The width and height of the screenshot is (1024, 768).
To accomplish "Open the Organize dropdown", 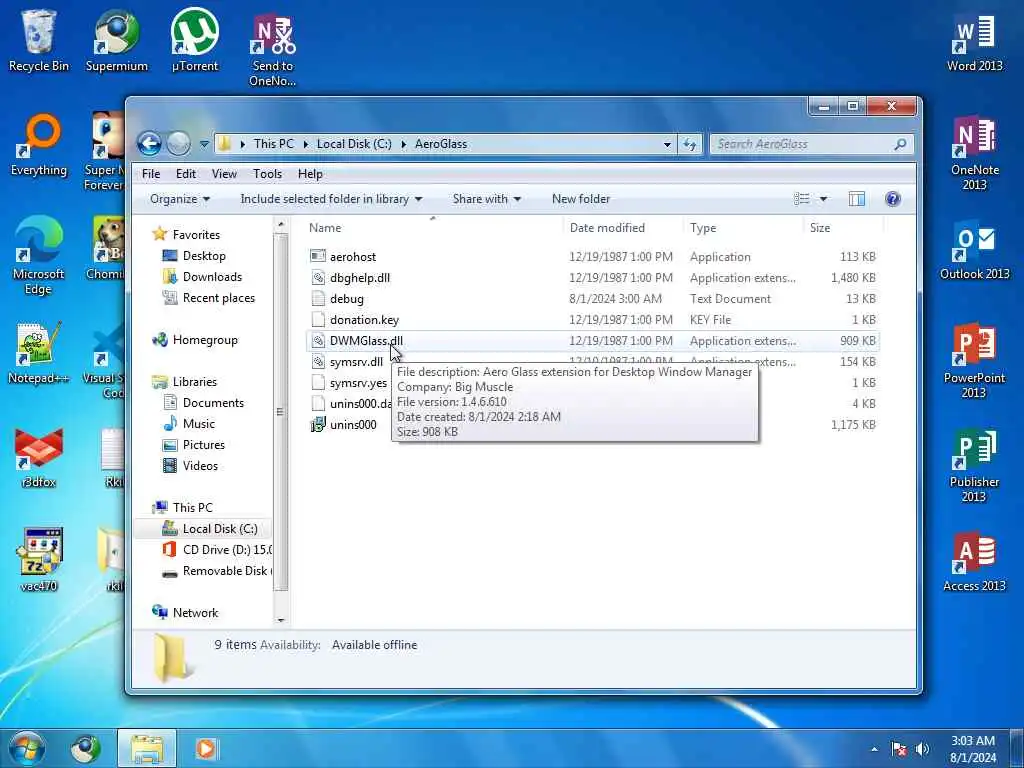I will (x=180, y=199).
